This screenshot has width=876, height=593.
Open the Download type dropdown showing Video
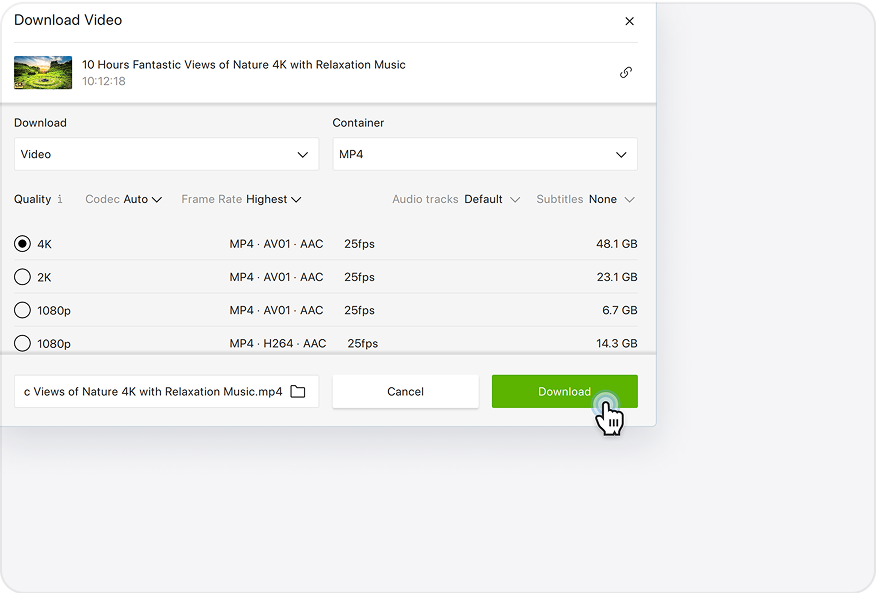coord(166,154)
